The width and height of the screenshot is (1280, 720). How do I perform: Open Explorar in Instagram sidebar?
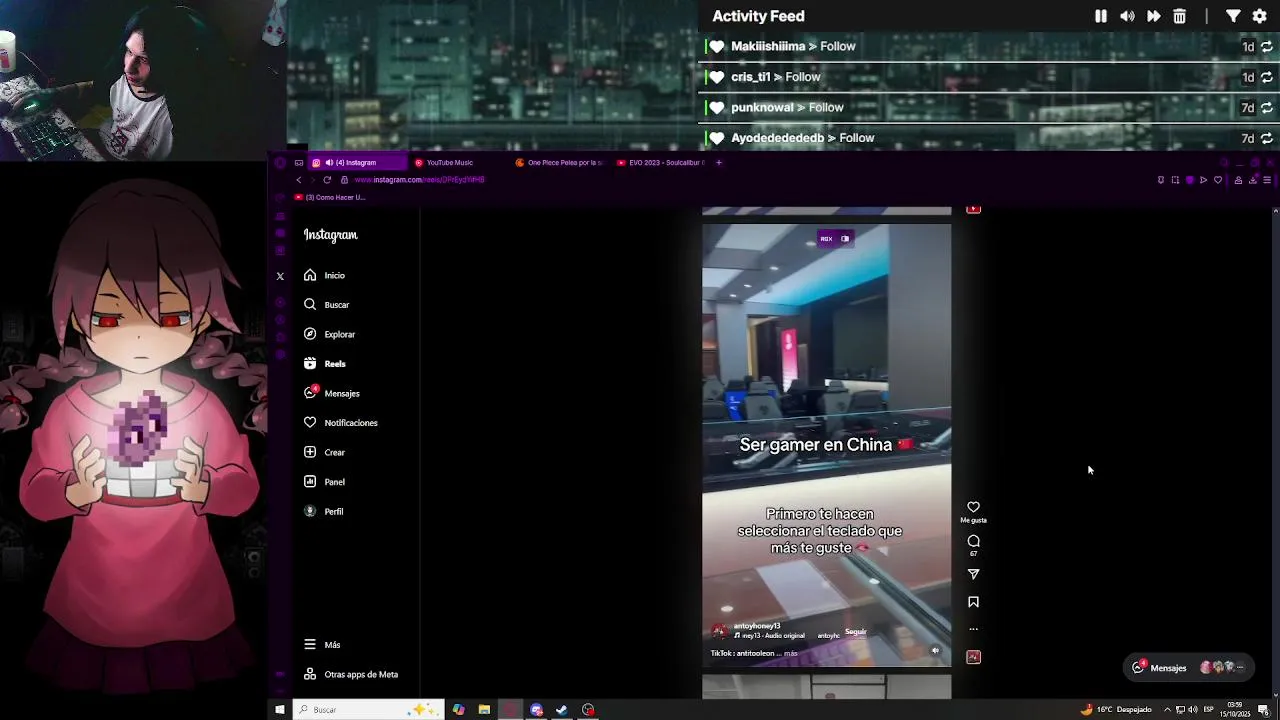(x=330, y=334)
